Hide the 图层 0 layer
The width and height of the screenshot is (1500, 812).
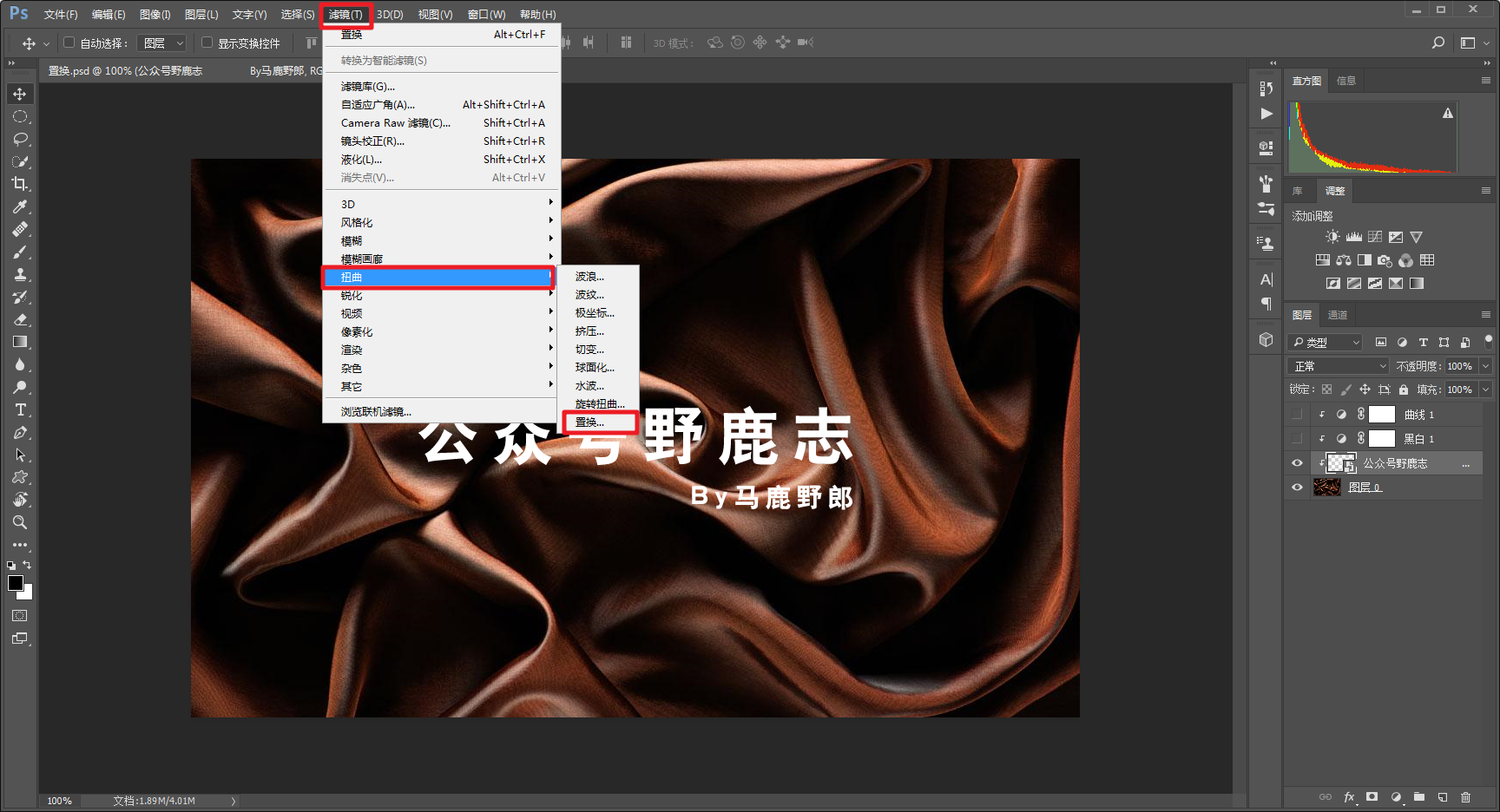[1298, 488]
